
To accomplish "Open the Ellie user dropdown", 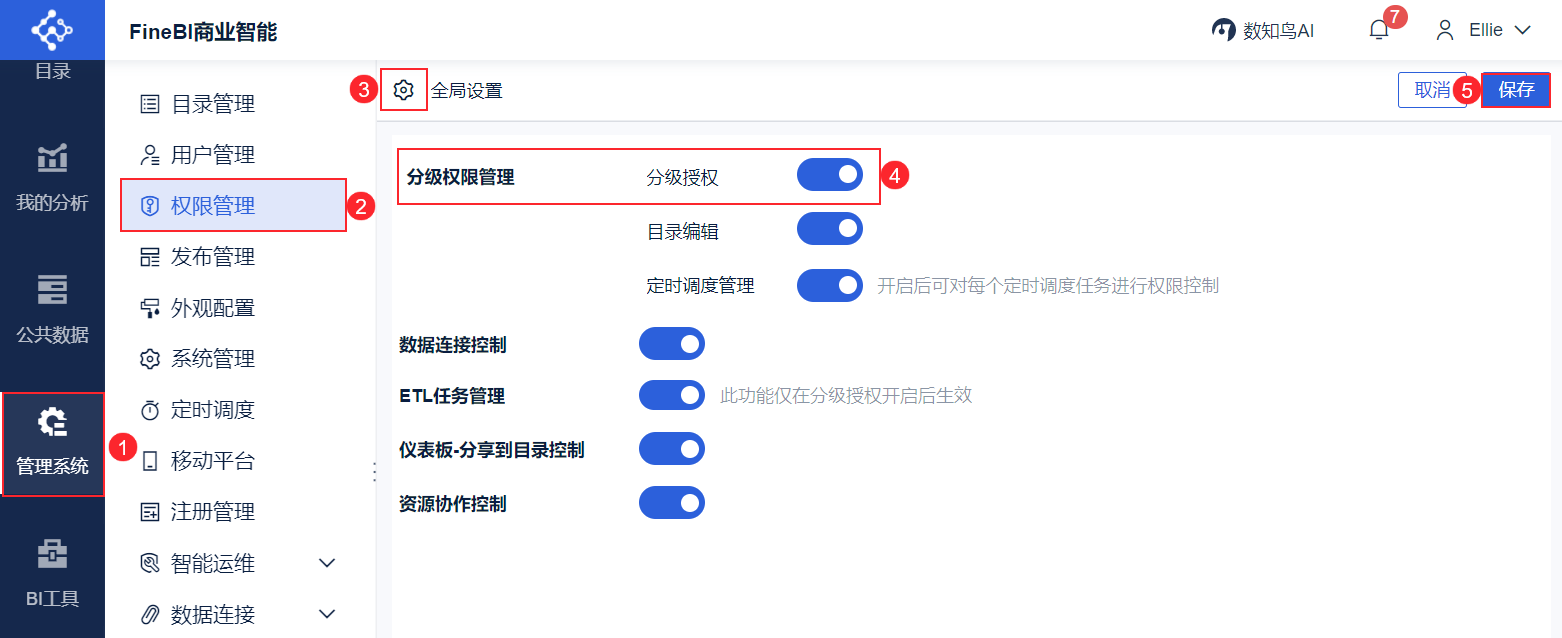I will [x=1484, y=30].
